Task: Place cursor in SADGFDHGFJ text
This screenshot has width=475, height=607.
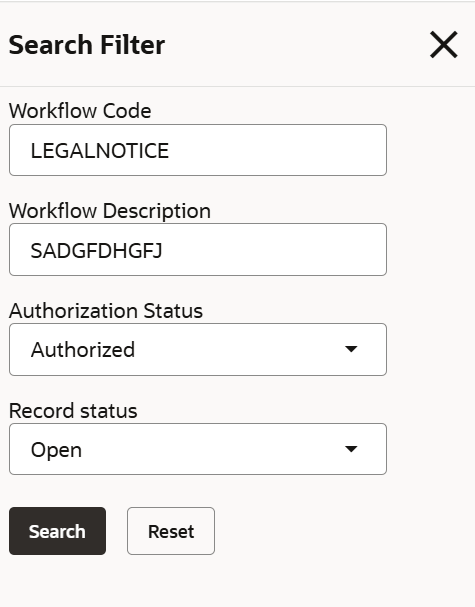Action: click(x=96, y=250)
